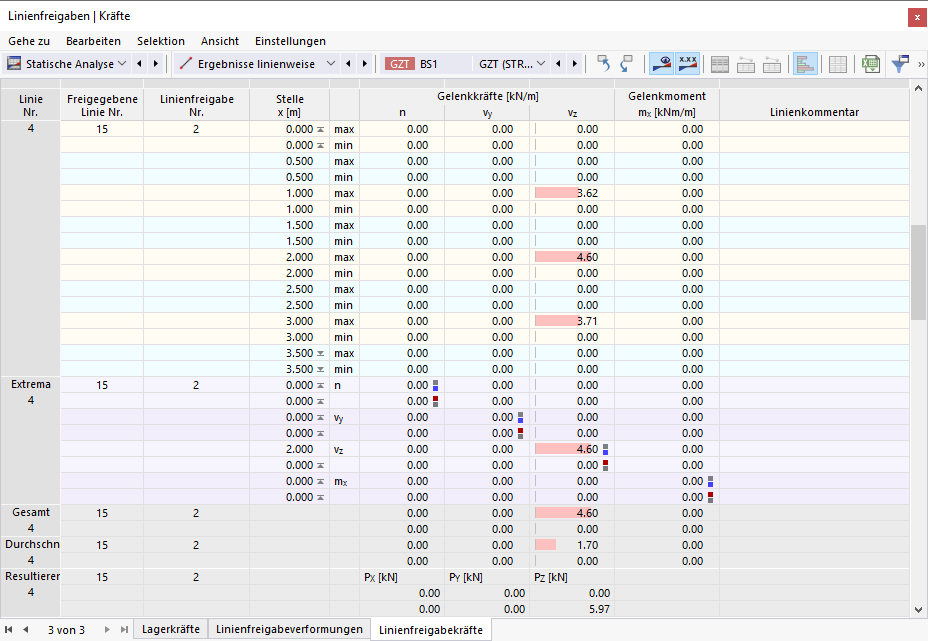The width and height of the screenshot is (928, 641).
Task: Select the highlighted table view icon
Action: point(806,63)
